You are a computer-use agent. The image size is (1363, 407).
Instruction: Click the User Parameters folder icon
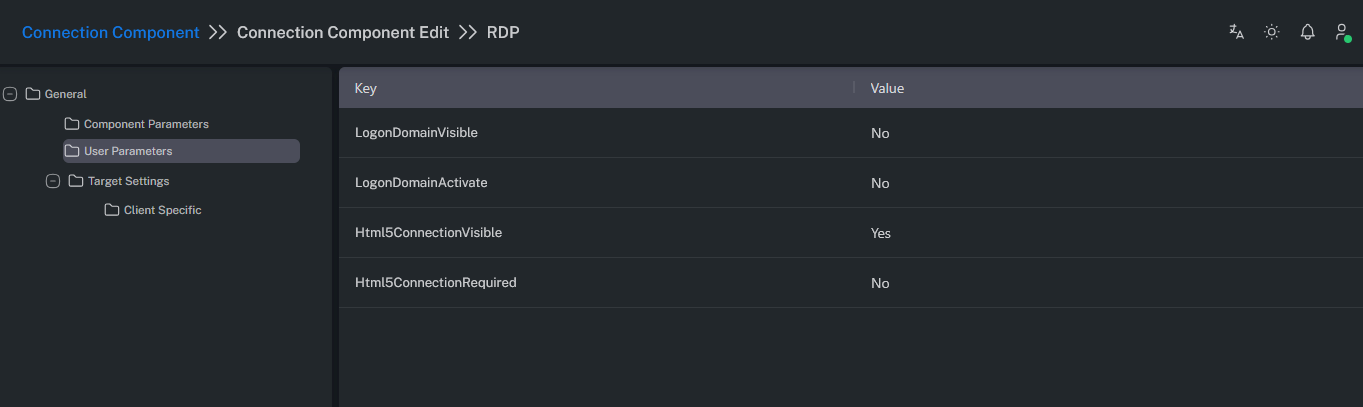(71, 151)
